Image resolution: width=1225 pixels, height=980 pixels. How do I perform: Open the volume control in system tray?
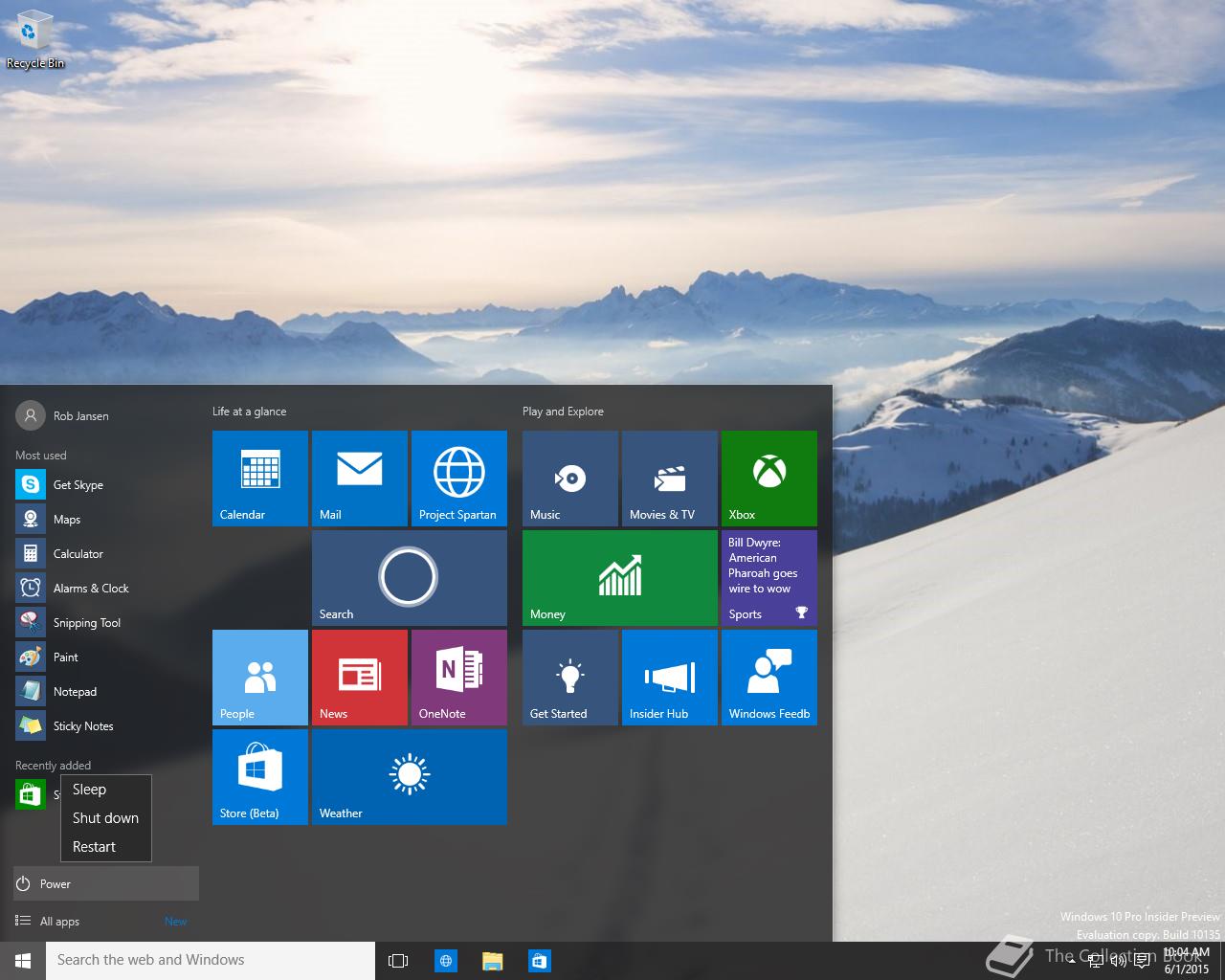pyautogui.click(x=1118, y=961)
